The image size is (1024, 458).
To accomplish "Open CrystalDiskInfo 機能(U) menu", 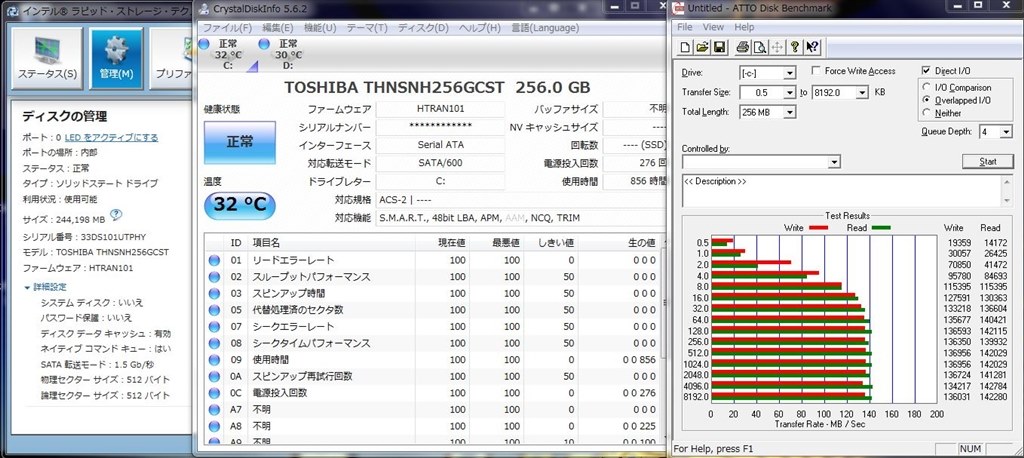I will click(x=320, y=28).
